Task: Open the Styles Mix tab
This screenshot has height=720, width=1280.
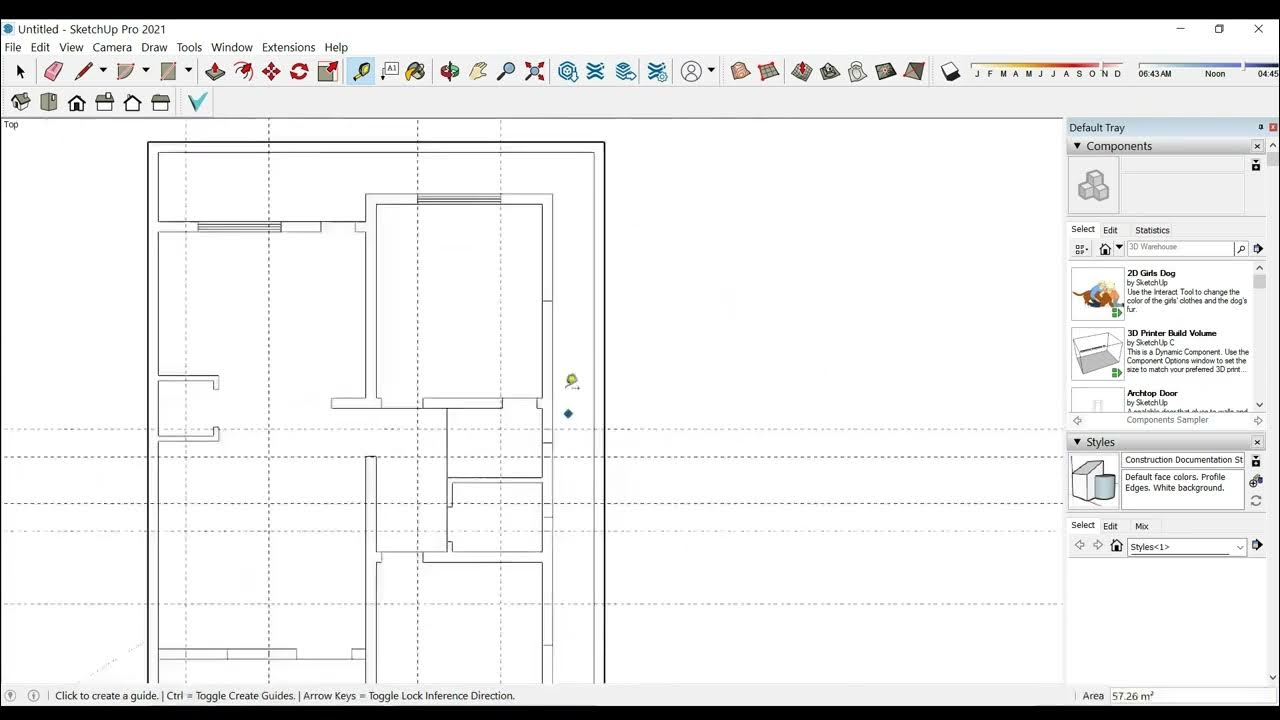Action: point(1141,526)
